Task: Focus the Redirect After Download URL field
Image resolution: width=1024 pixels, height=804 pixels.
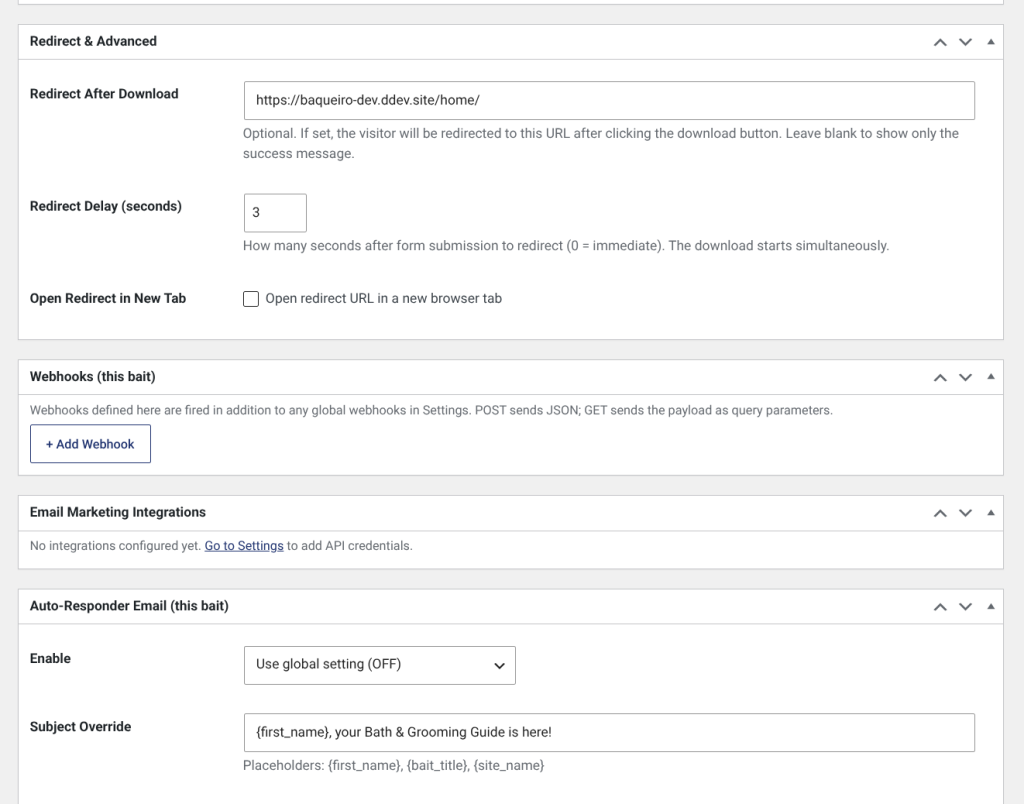Action: 609,101
